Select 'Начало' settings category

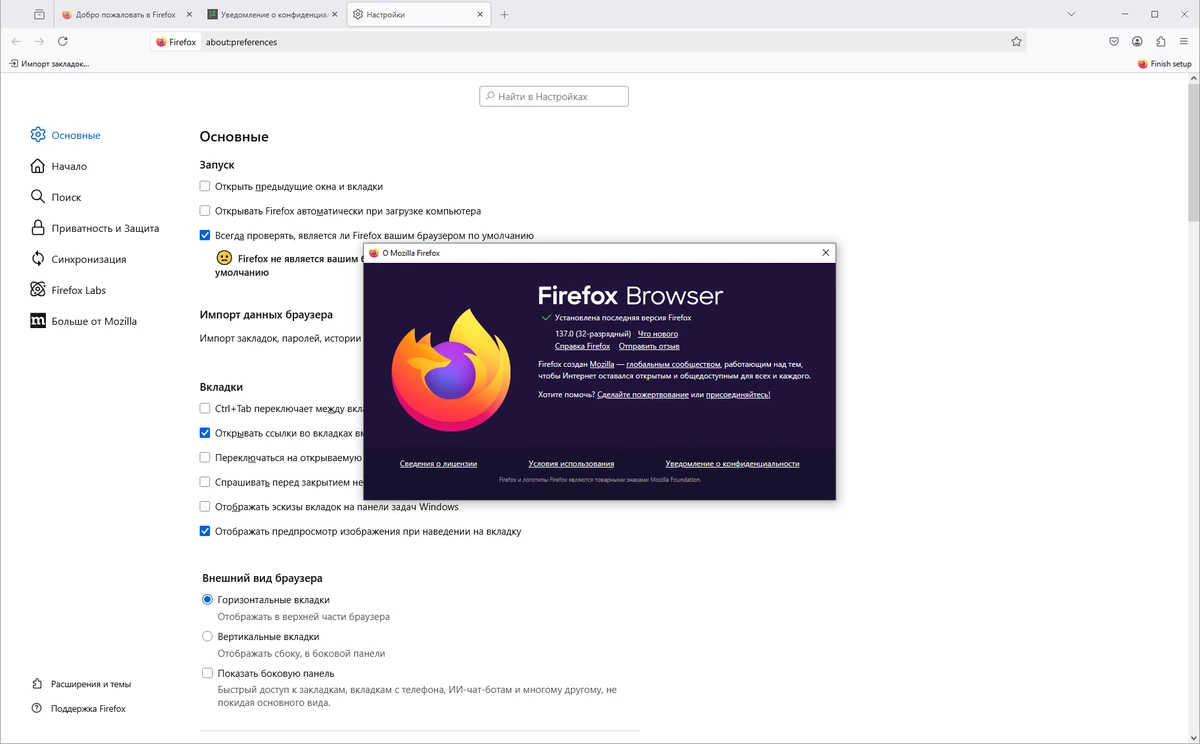(x=59, y=166)
